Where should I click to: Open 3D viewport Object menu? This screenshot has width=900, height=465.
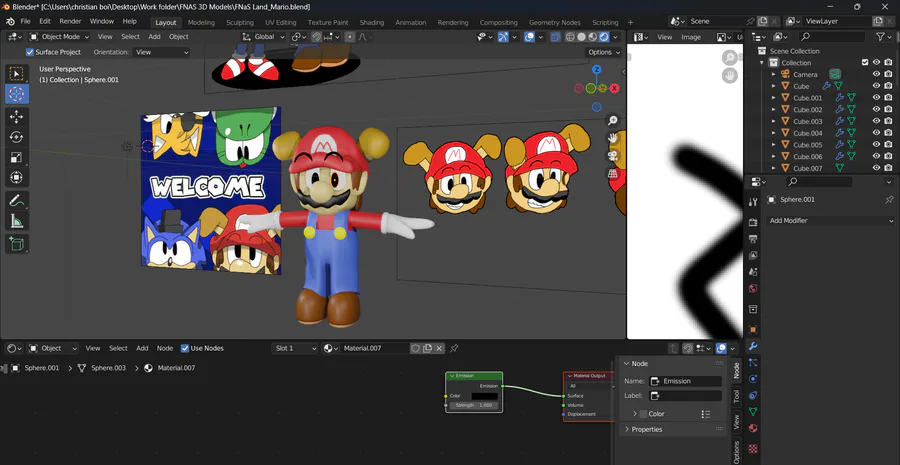point(179,37)
